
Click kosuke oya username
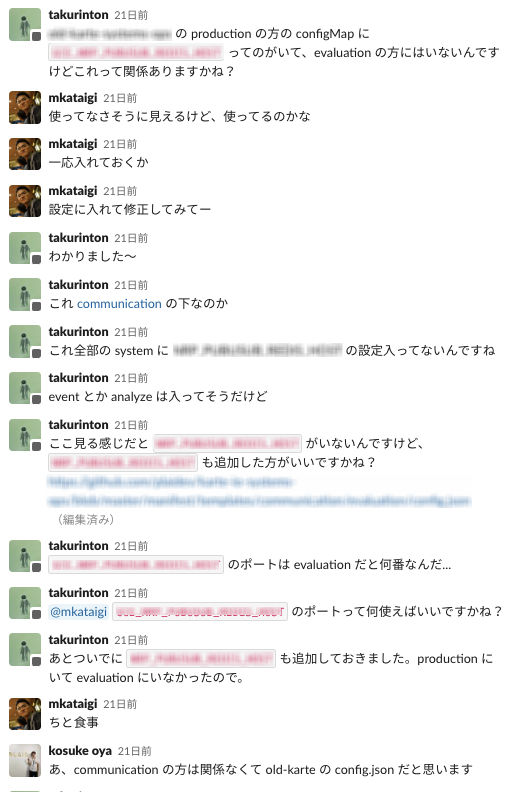click(80, 751)
